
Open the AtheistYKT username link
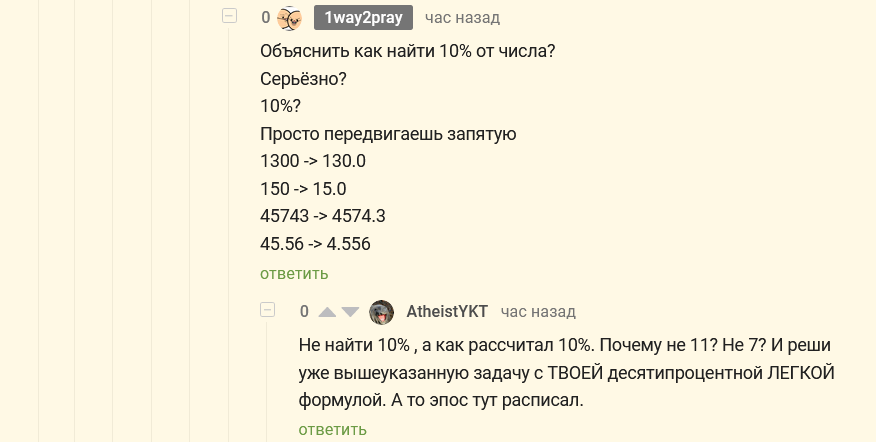pyautogui.click(x=447, y=312)
